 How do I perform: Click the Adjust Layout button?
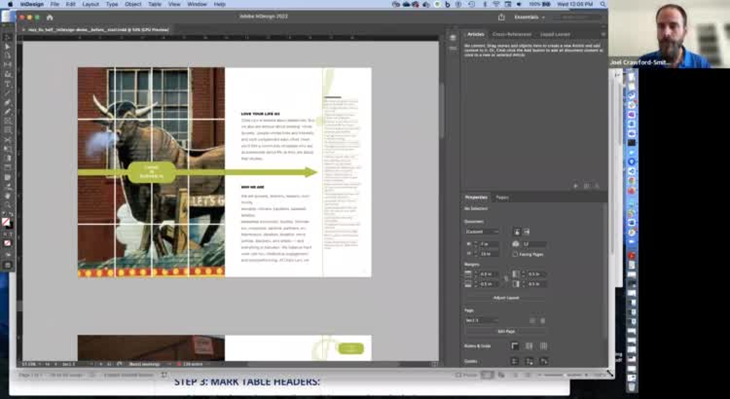(506, 298)
